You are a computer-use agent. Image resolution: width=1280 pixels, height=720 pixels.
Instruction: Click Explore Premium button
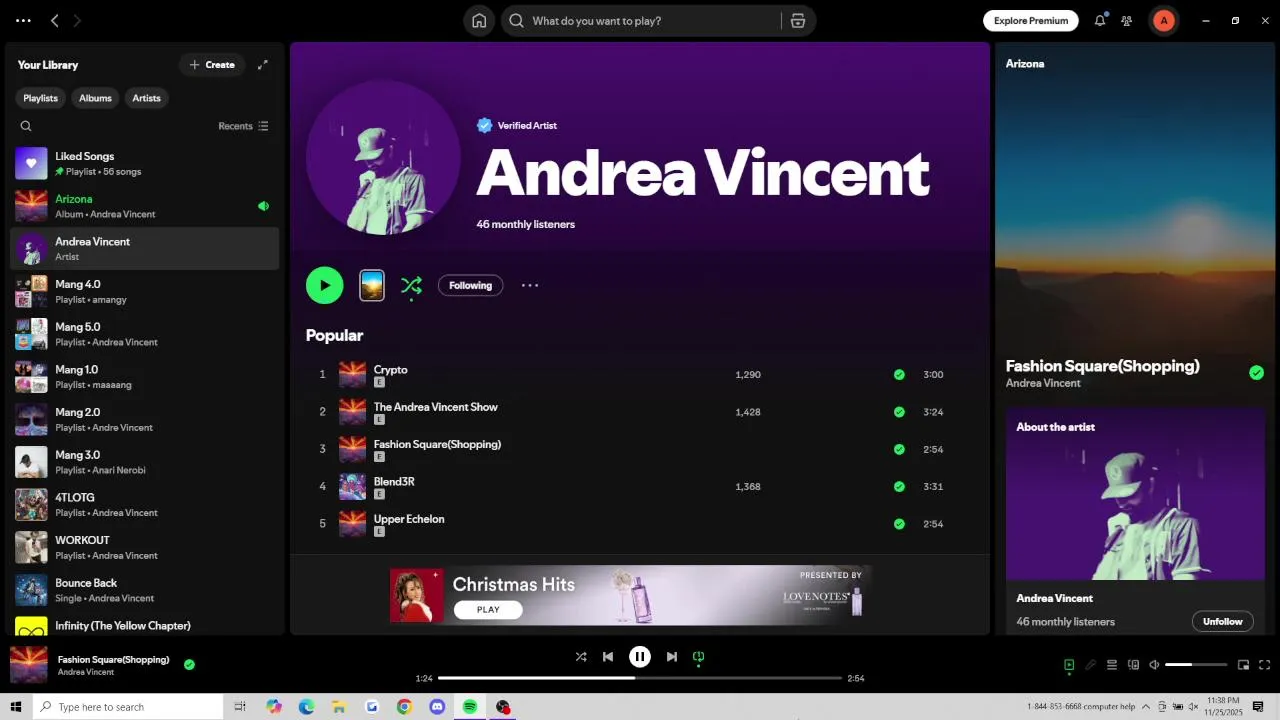pyautogui.click(x=1031, y=20)
